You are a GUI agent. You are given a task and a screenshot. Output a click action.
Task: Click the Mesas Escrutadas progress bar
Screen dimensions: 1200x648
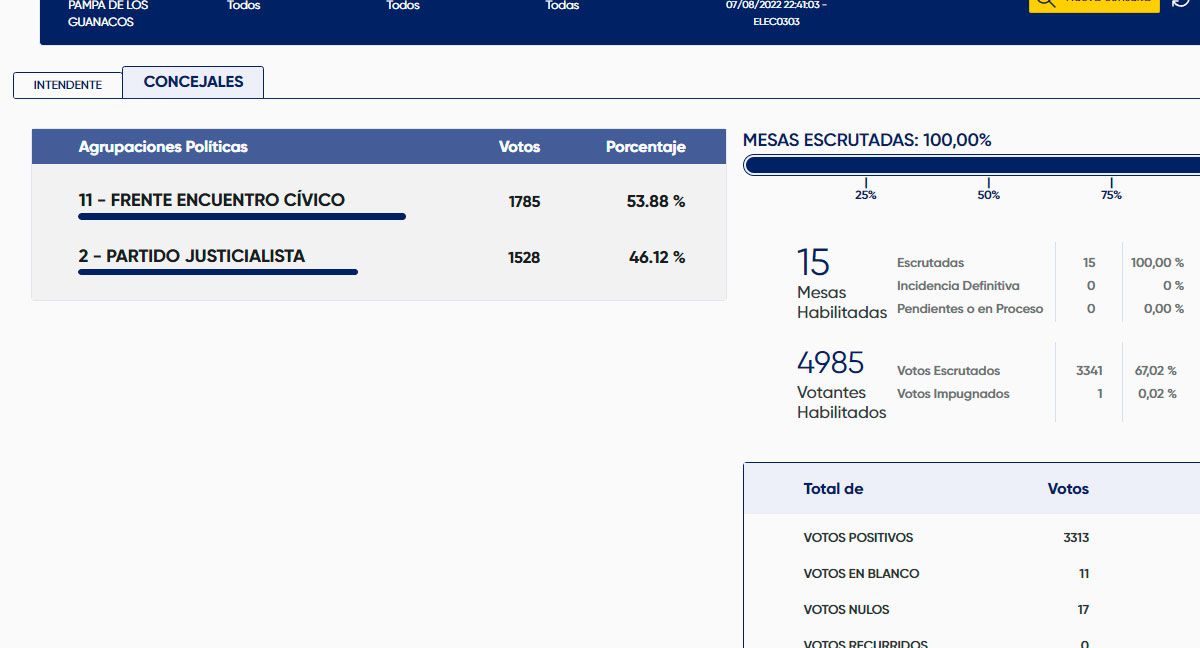pos(970,165)
